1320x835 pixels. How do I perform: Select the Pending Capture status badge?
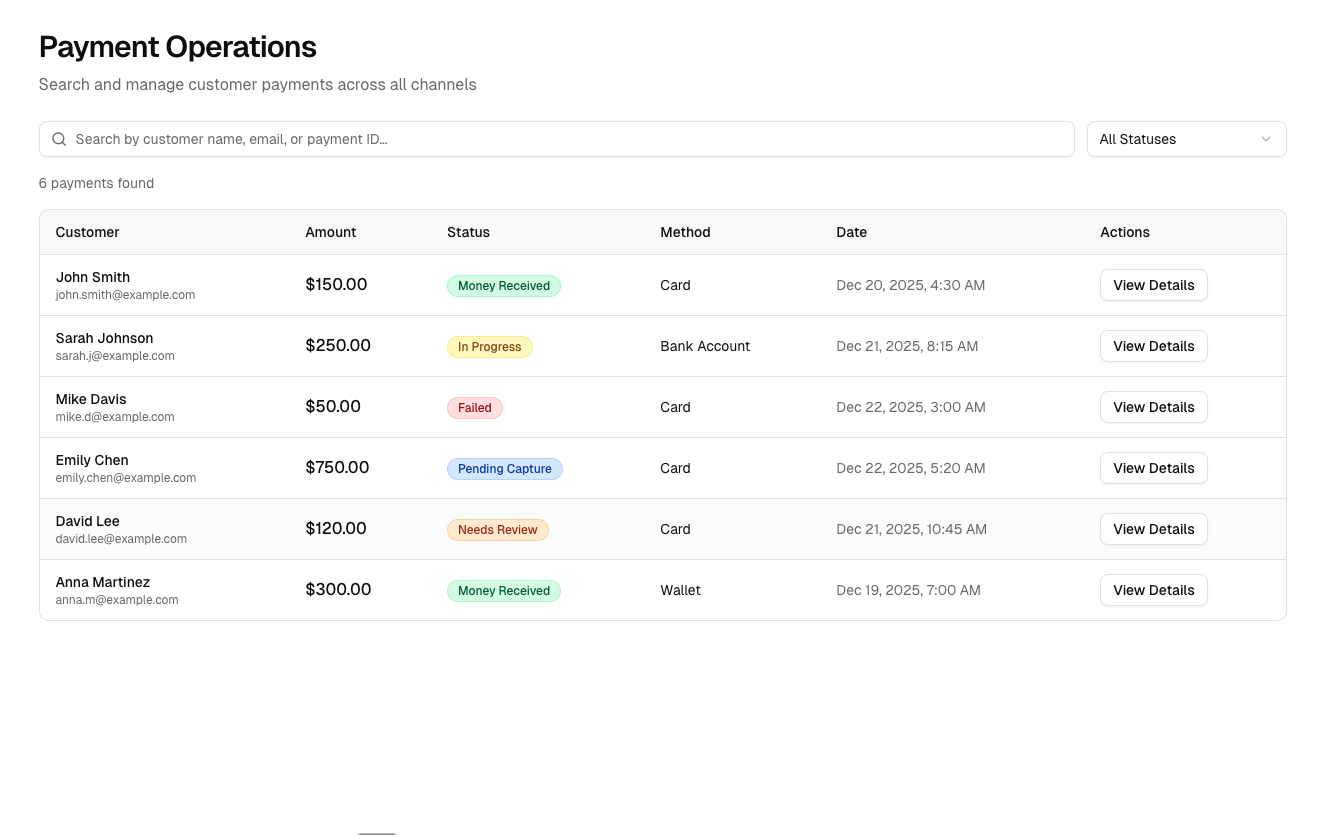pyautogui.click(x=504, y=469)
